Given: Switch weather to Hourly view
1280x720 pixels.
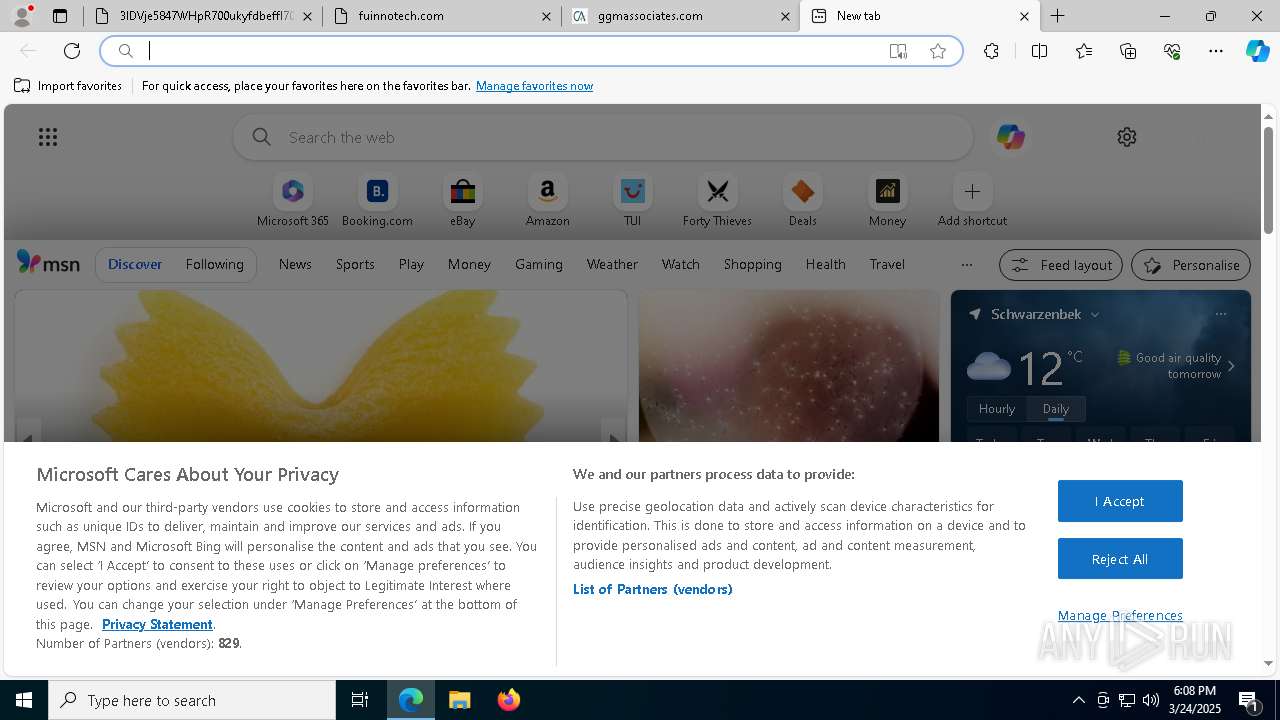Looking at the screenshot, I should (997, 408).
